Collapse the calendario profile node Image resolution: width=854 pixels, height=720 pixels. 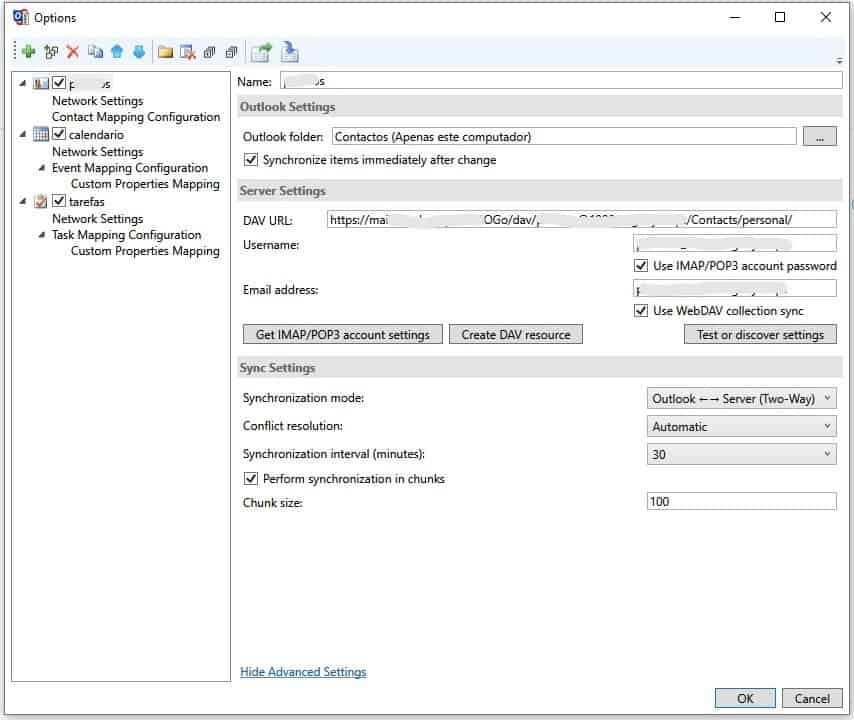pyautogui.click(x=23, y=134)
